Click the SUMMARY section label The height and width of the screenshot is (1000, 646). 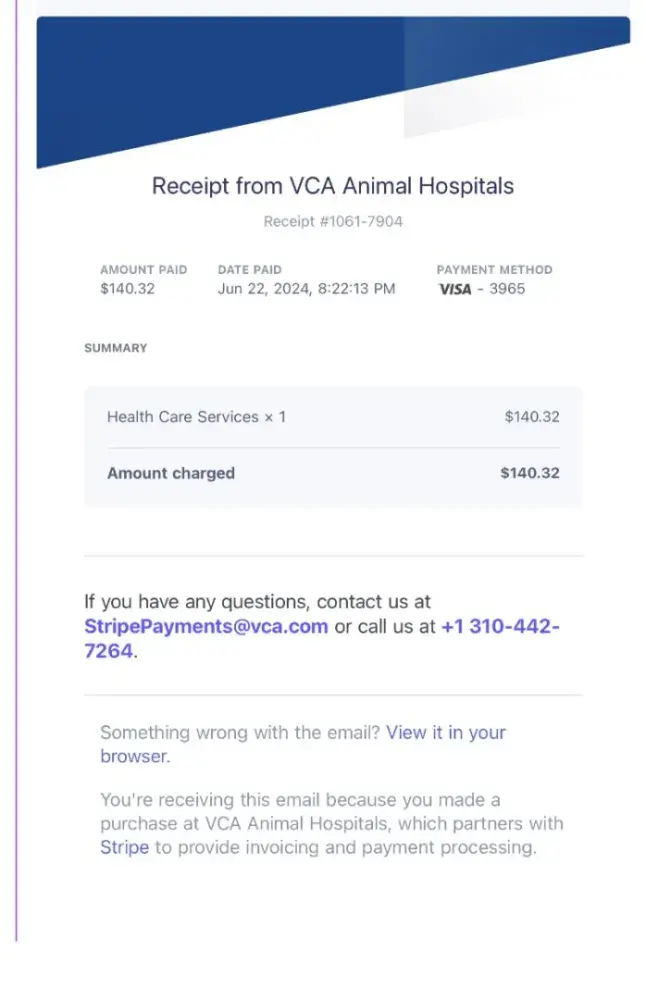tap(115, 348)
